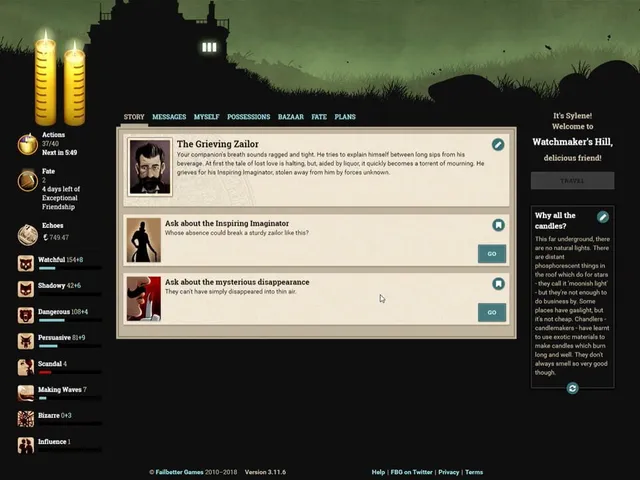Click the Influence silhouettes icon
Viewport: 640px width, 480px height.
pos(26,445)
